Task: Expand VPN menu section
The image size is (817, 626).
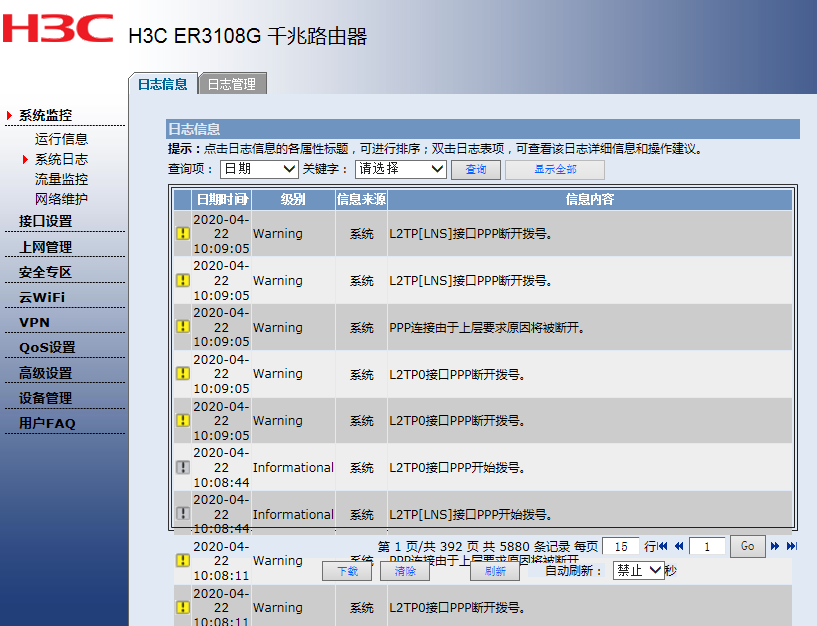Action: pos(34,323)
